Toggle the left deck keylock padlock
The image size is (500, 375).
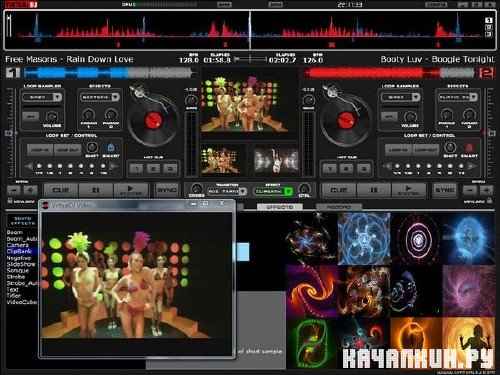click(10, 201)
